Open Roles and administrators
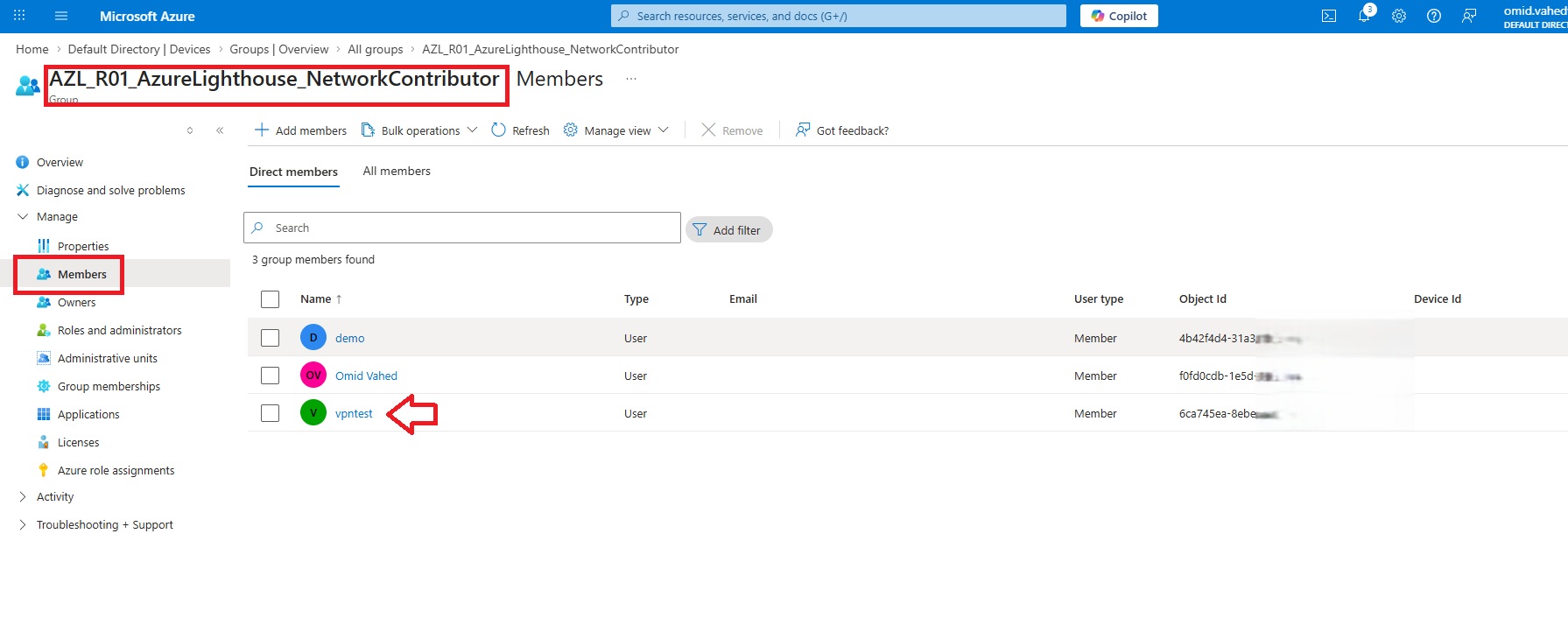Viewport: 1568px width, 639px height. 119,330
